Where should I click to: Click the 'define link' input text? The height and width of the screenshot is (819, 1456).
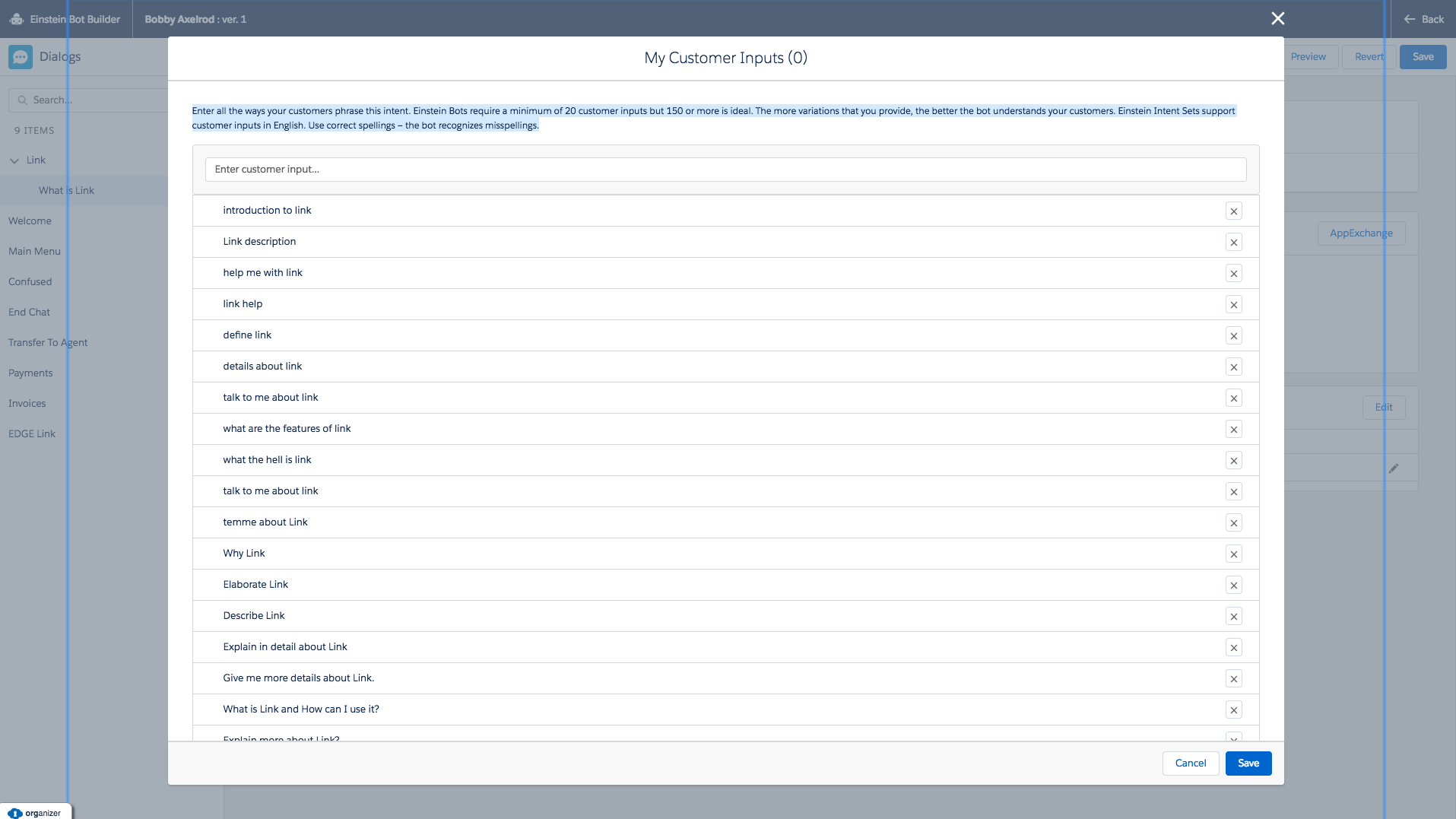[x=246, y=335]
